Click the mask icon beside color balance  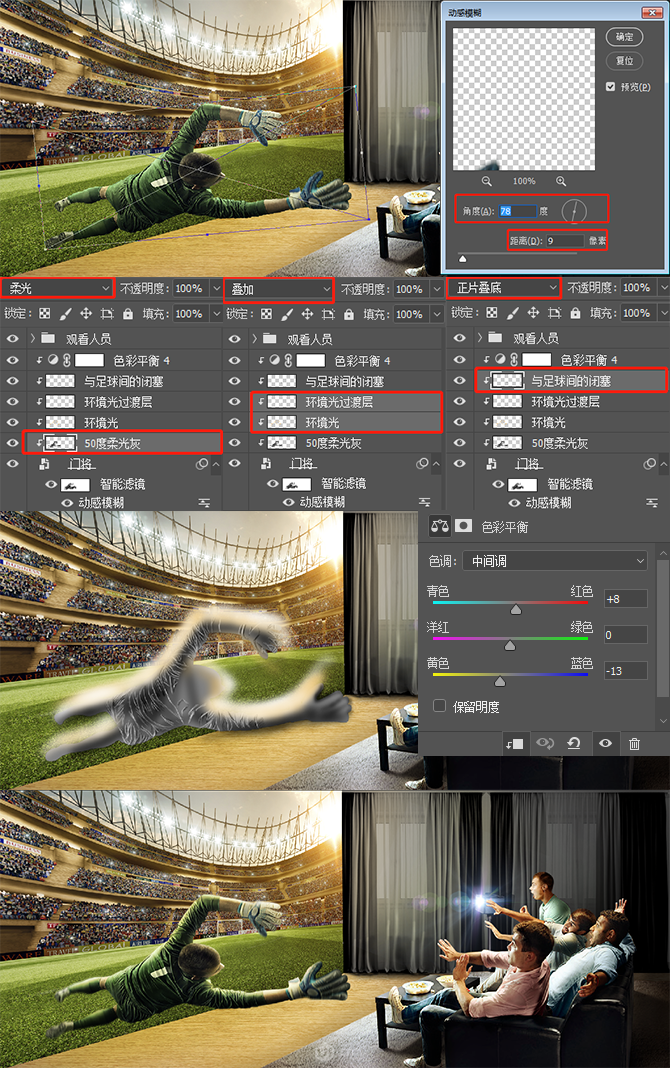pyautogui.click(x=464, y=526)
